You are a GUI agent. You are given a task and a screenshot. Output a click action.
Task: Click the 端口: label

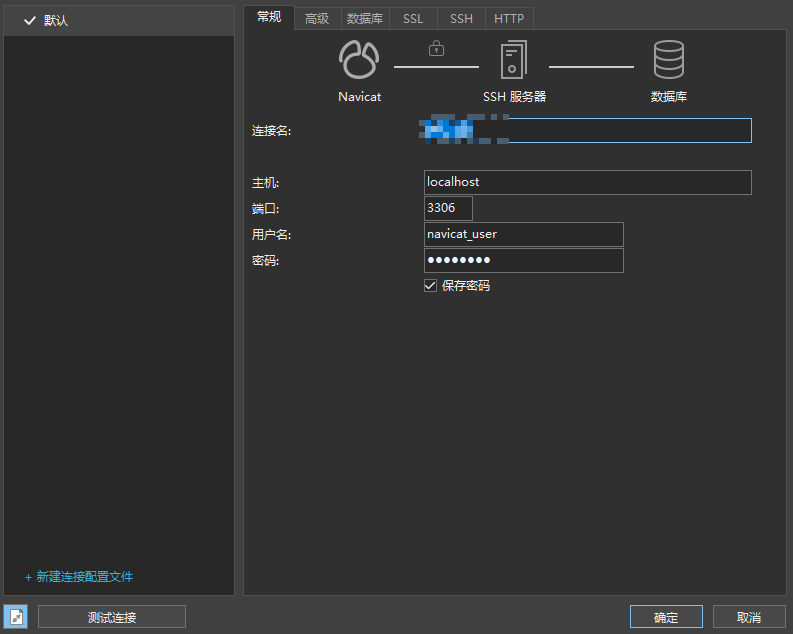[266, 209]
